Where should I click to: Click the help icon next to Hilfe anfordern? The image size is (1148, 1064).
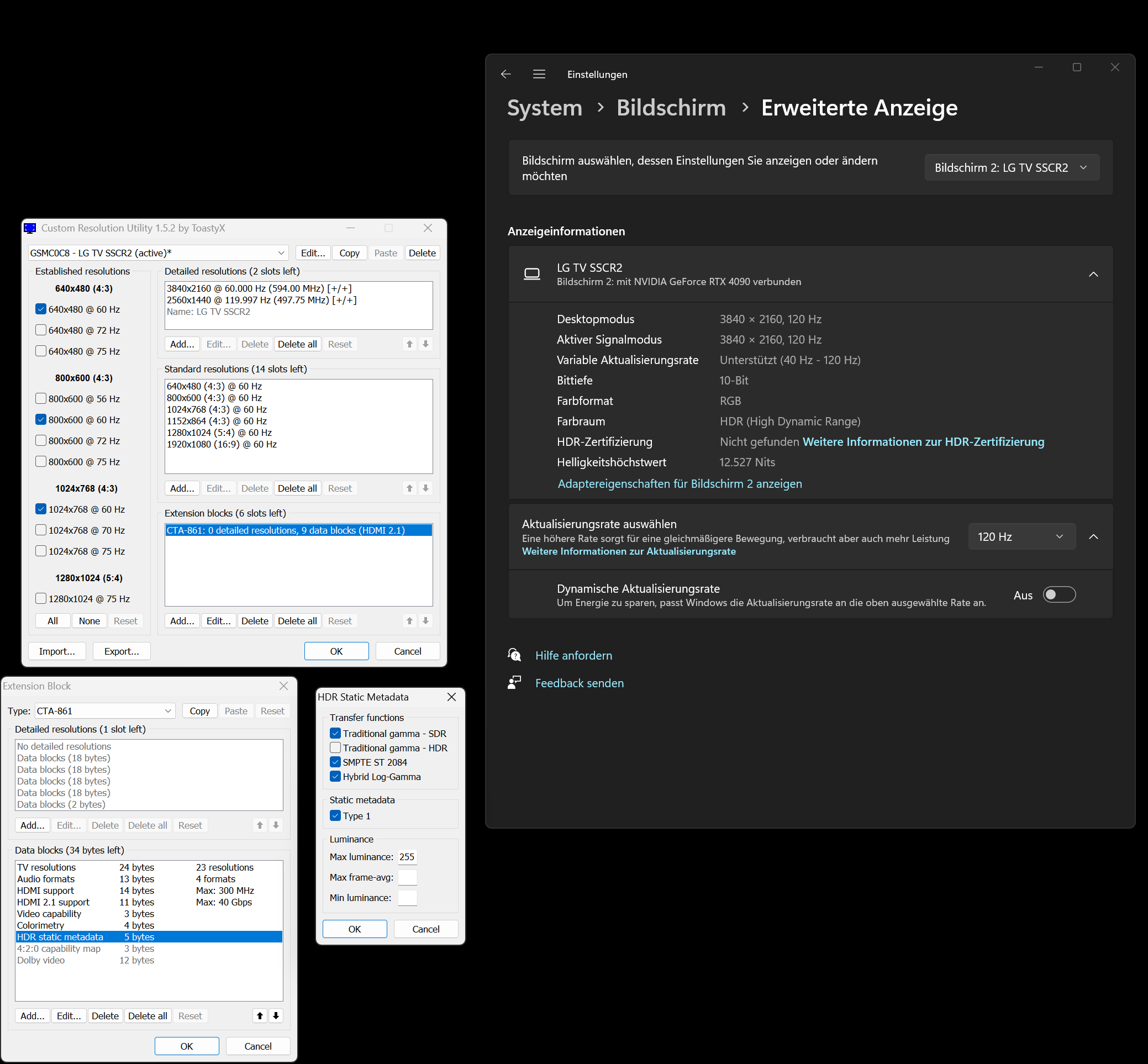(x=514, y=655)
